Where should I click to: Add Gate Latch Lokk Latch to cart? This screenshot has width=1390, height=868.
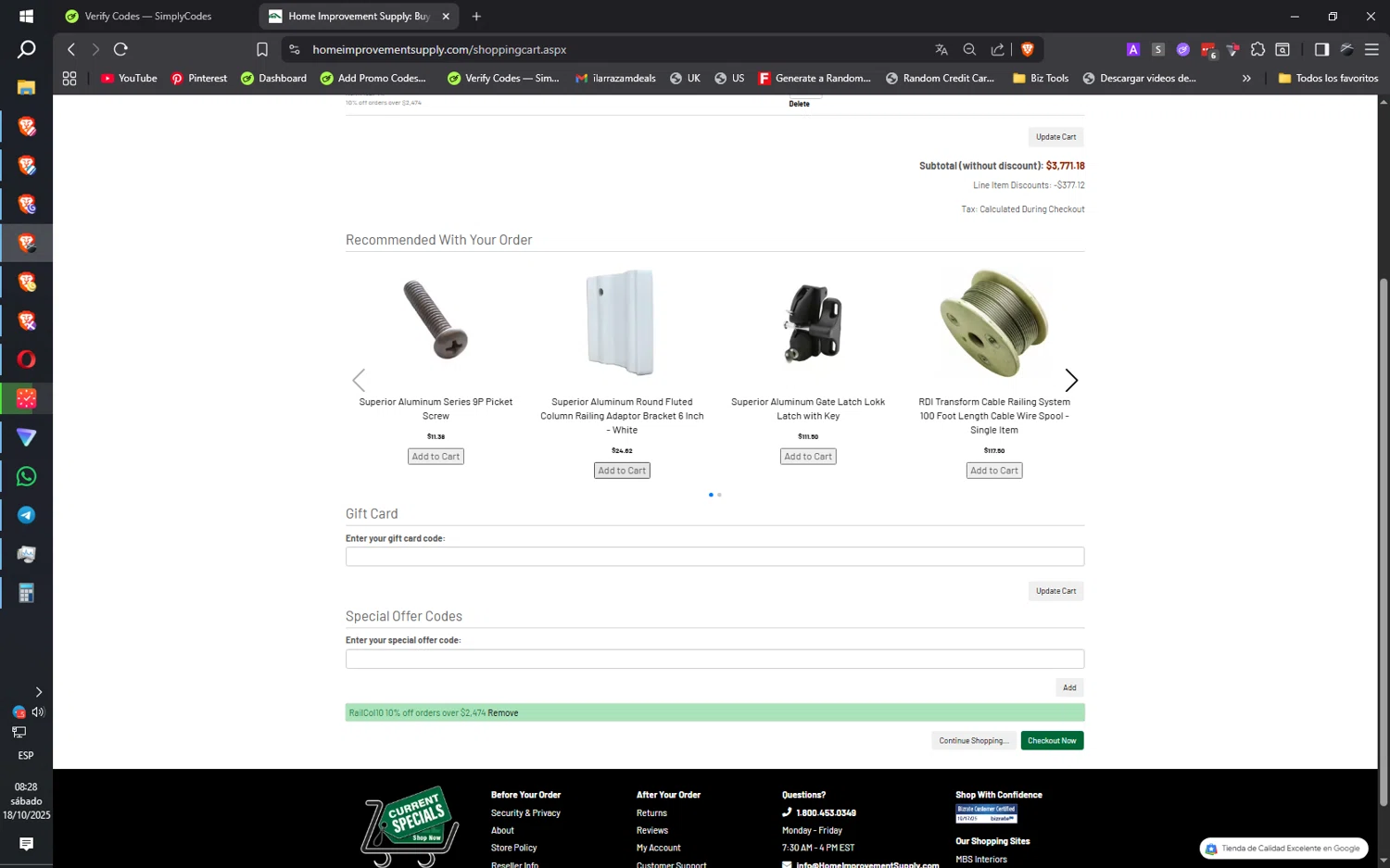[808, 457]
